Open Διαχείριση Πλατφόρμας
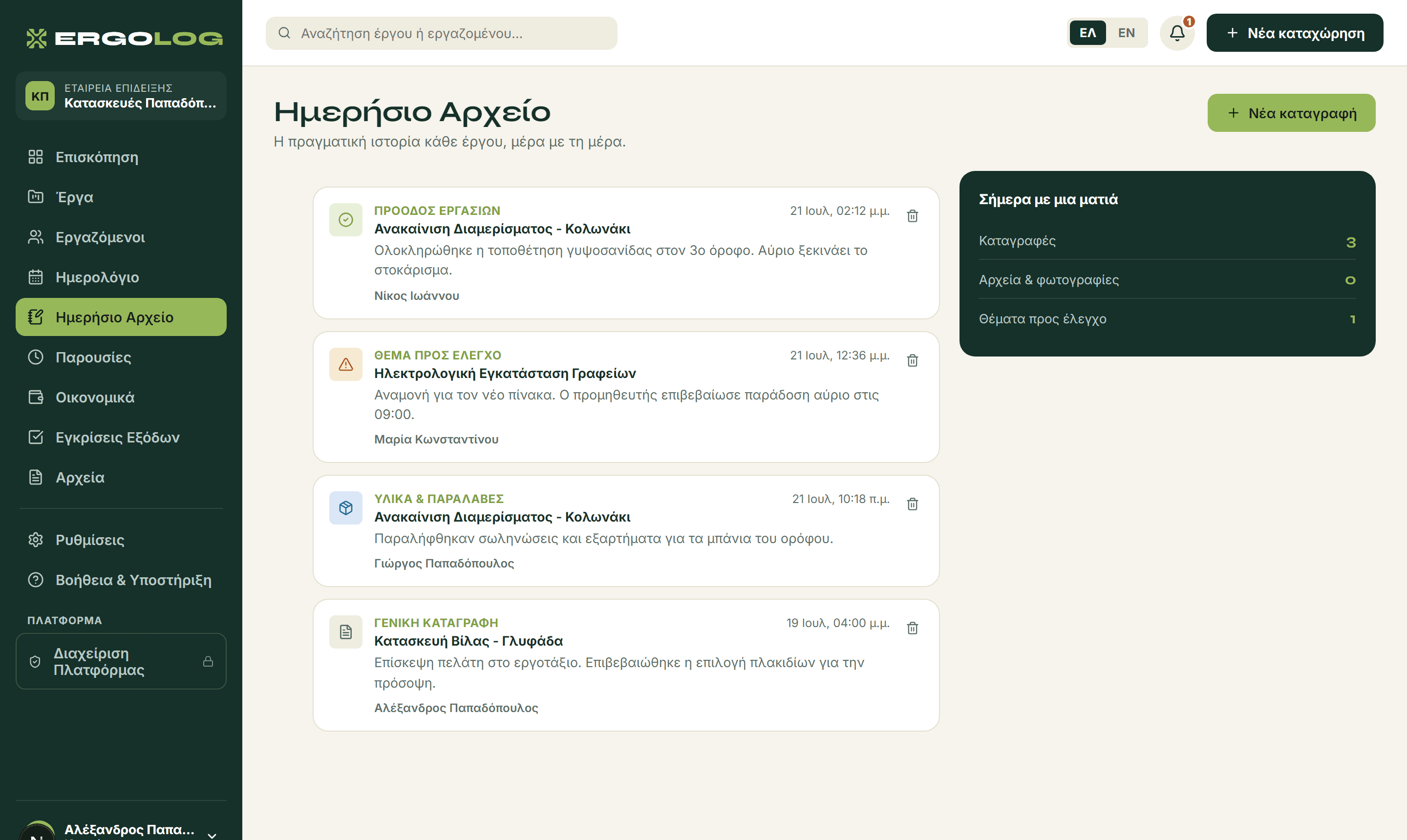 pos(121,661)
